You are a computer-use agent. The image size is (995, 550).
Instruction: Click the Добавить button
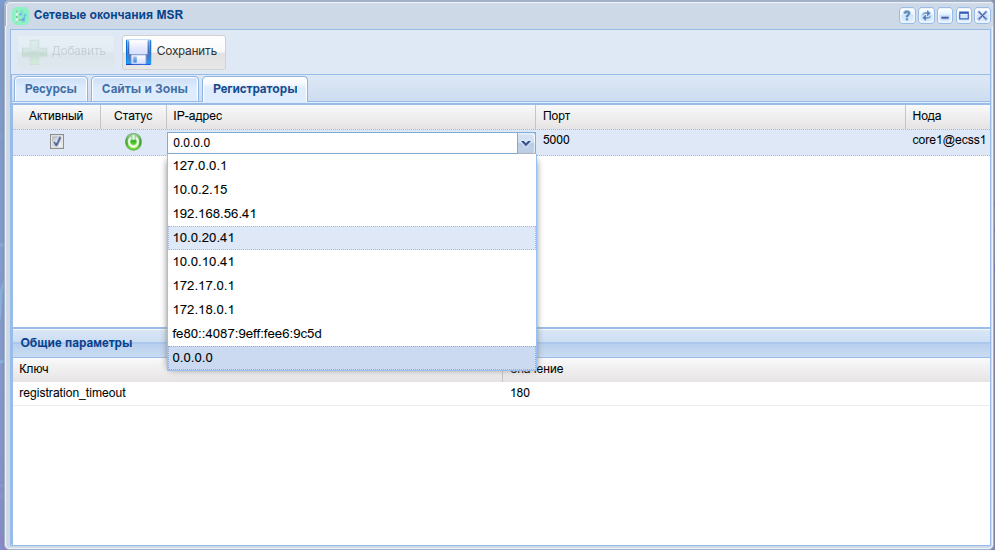tap(66, 52)
